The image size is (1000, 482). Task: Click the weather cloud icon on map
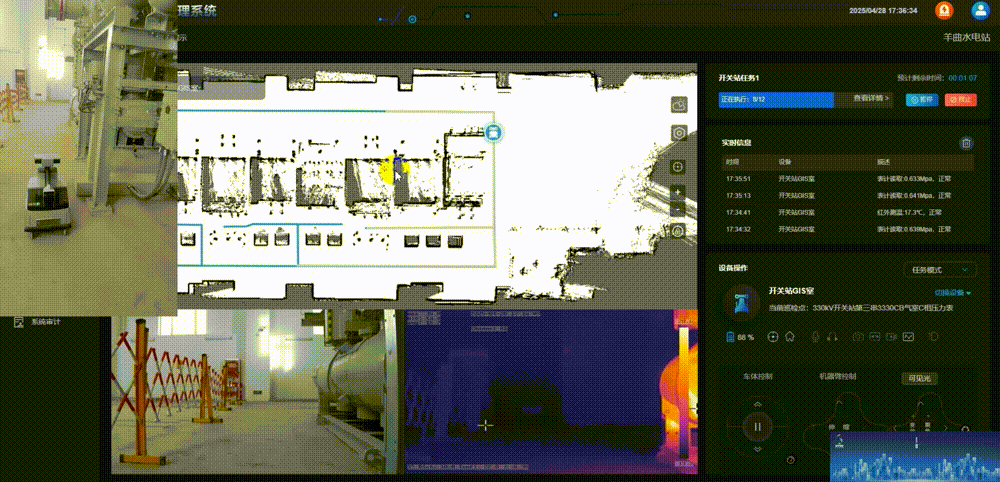679,105
